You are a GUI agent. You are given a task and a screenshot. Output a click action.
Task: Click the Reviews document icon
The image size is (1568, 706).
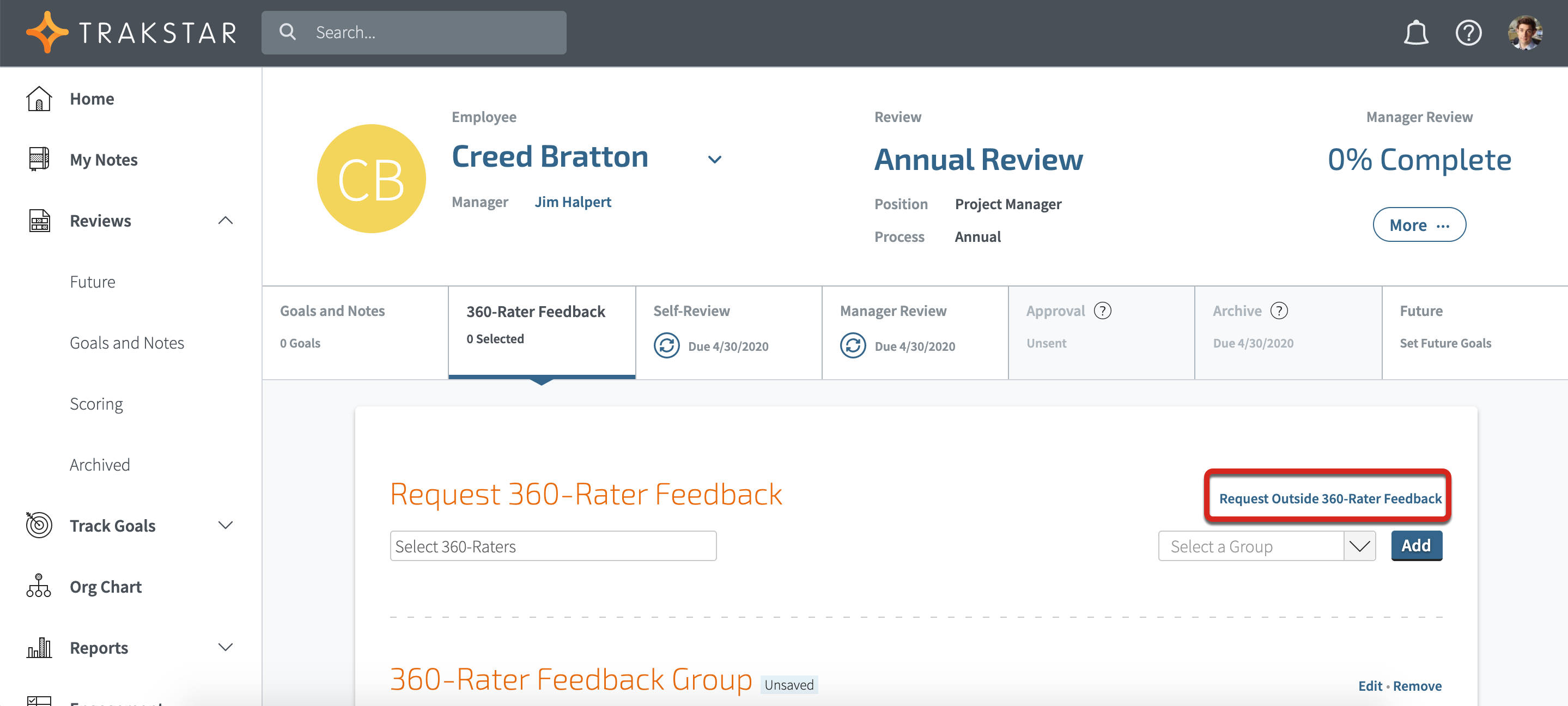coord(39,220)
